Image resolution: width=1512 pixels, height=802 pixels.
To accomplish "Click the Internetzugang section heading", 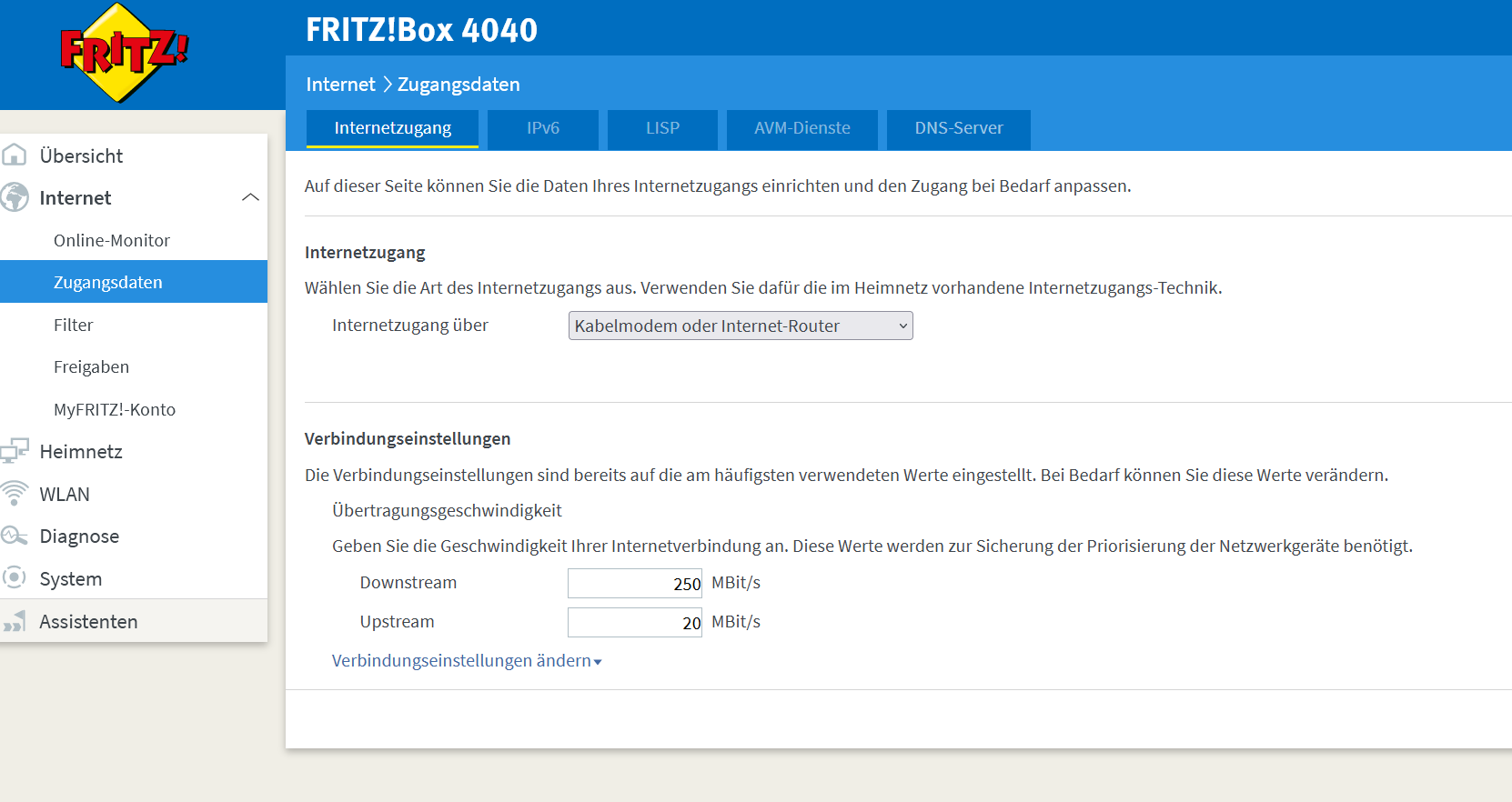I will pyautogui.click(x=365, y=253).
